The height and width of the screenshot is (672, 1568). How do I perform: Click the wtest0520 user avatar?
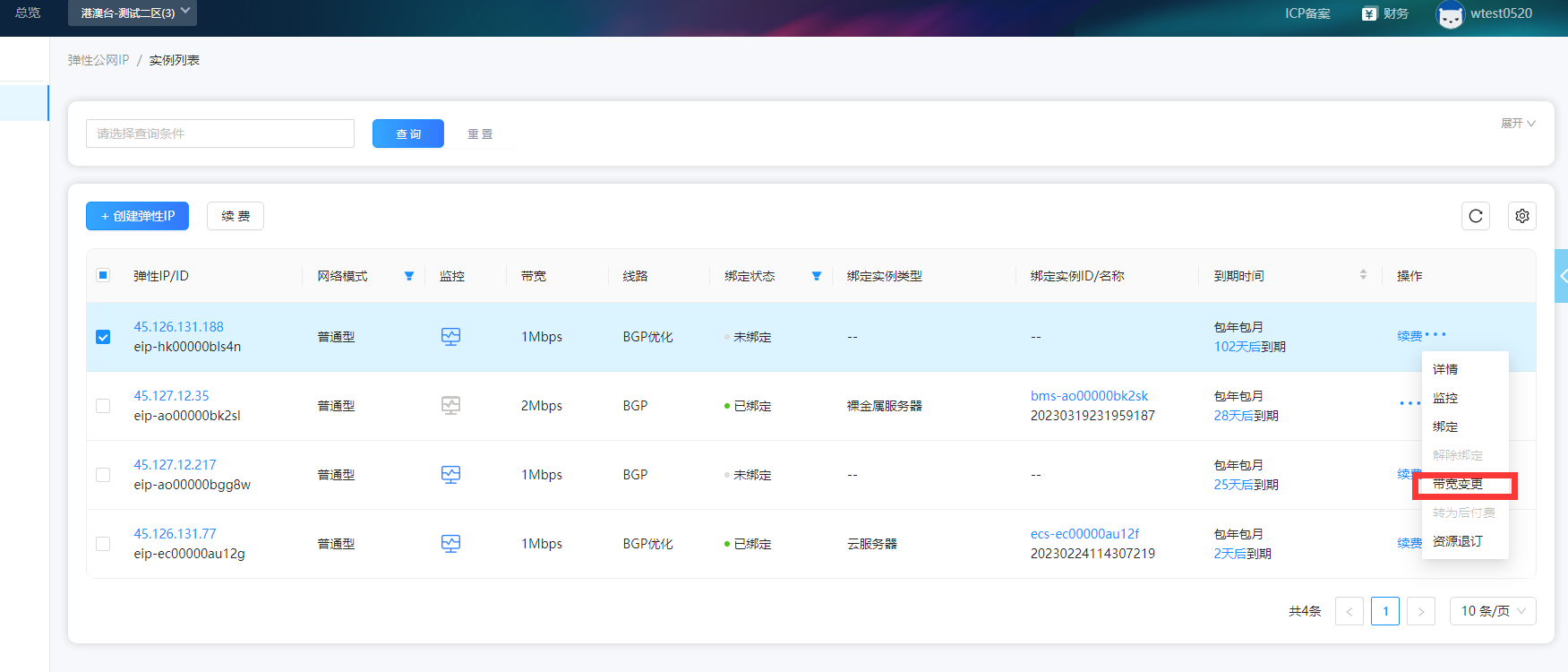(x=1450, y=14)
